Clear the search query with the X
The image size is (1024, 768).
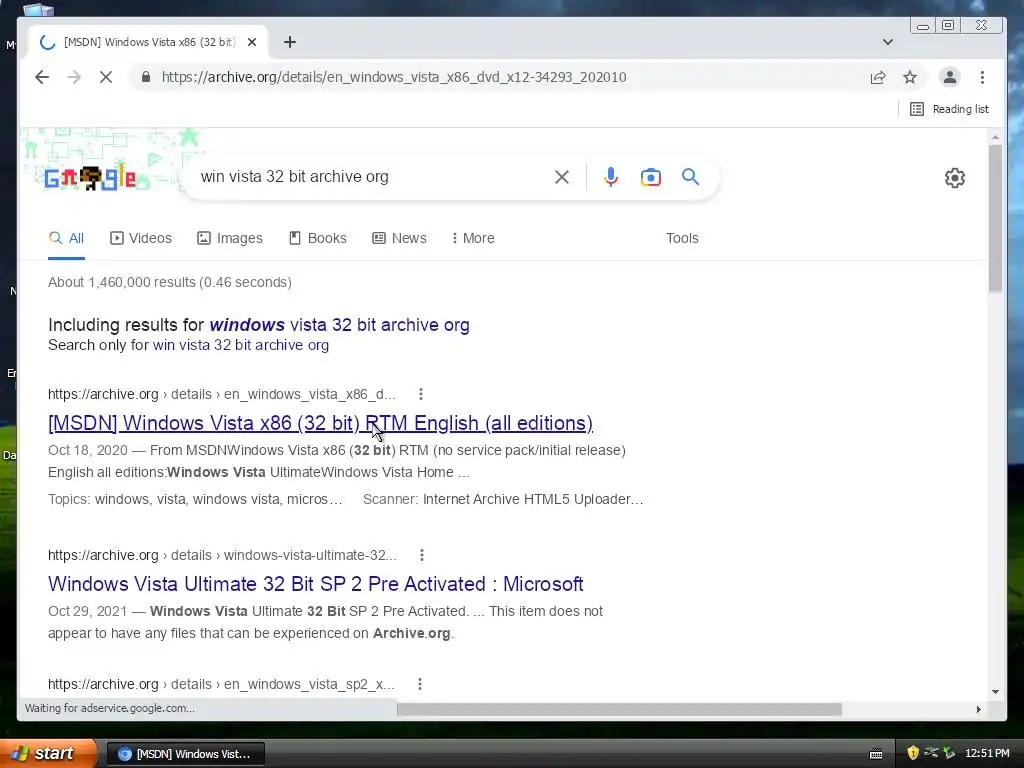562,177
